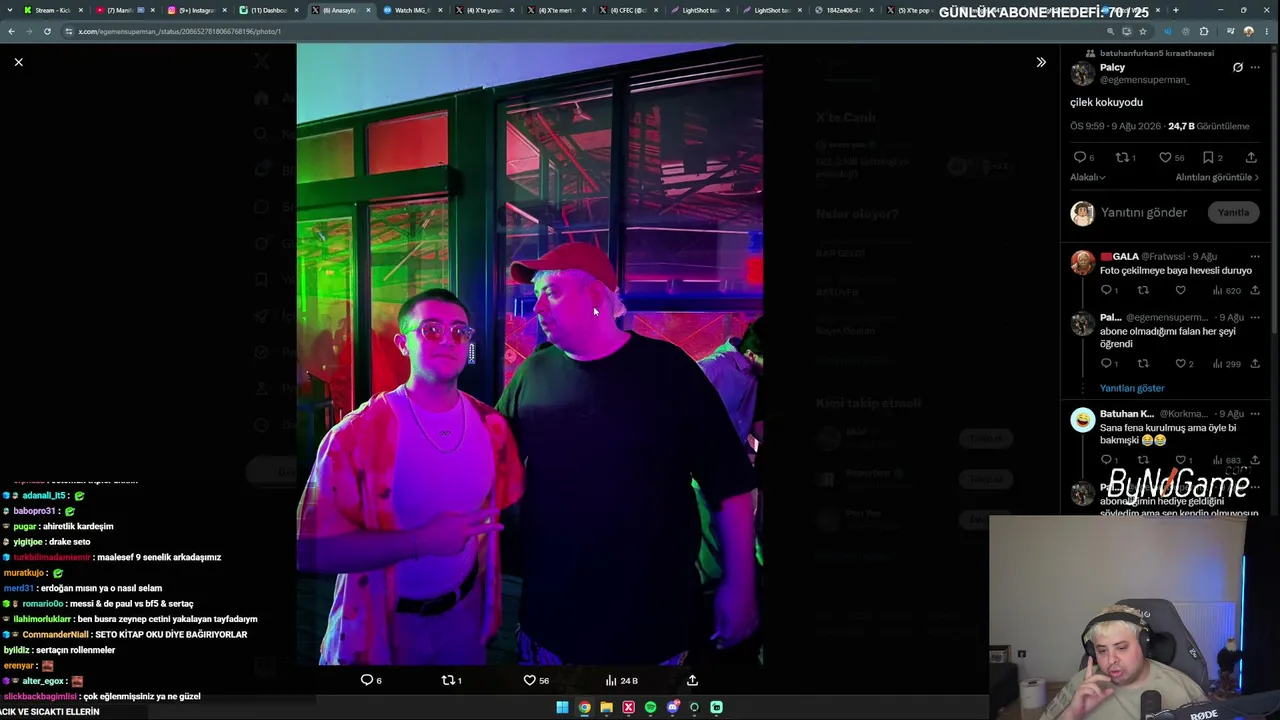
Task: Collapse the side panel with the double-chevron icon
Action: (1041, 62)
